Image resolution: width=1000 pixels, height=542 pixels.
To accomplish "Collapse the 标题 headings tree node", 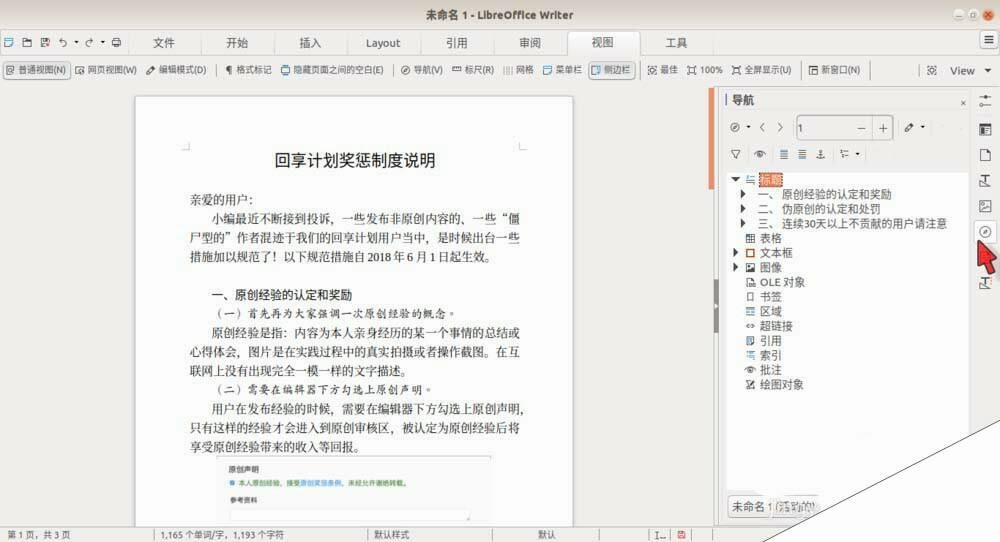I will [736, 180].
